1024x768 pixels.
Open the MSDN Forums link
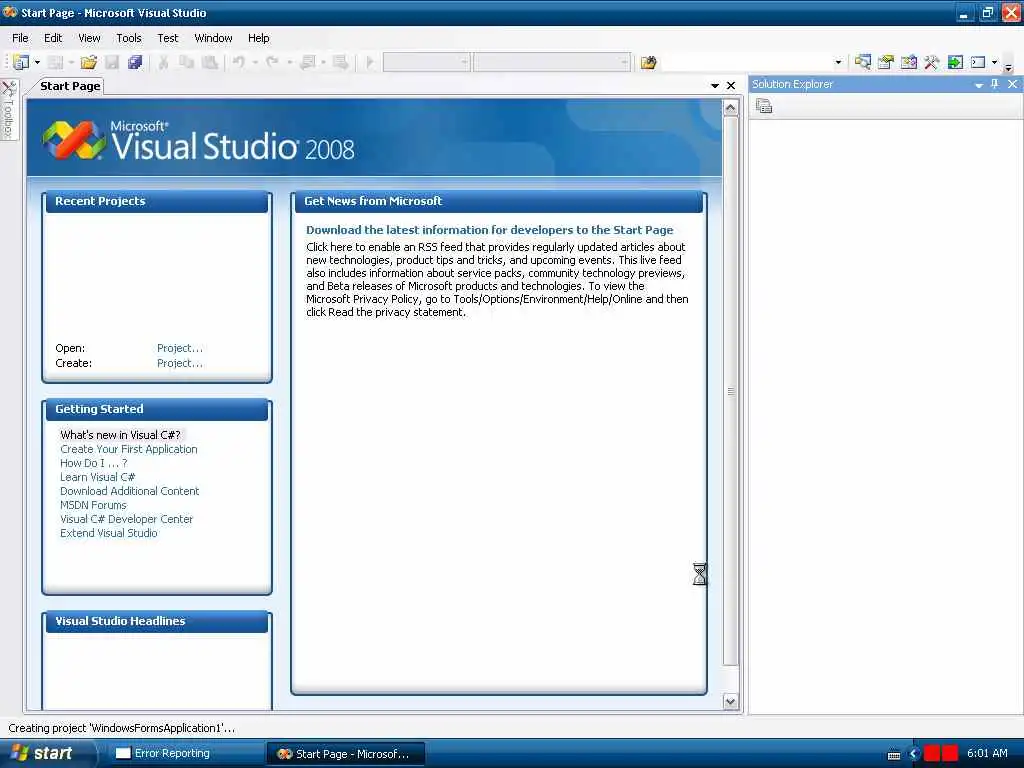(x=93, y=505)
